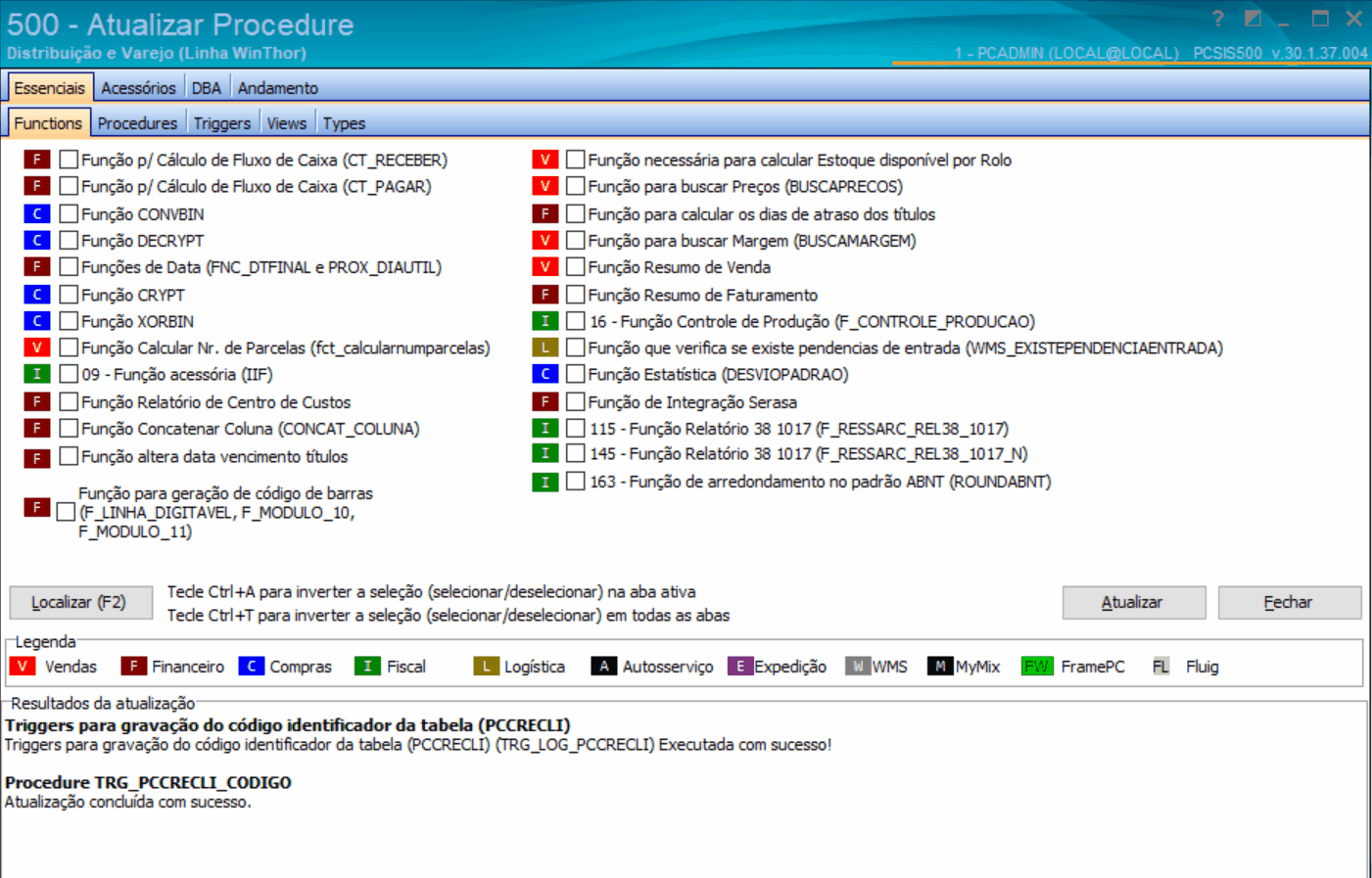Click V icon beside Função Resumo de Venda
Image resolution: width=1372 pixels, height=878 pixels.
tap(545, 266)
